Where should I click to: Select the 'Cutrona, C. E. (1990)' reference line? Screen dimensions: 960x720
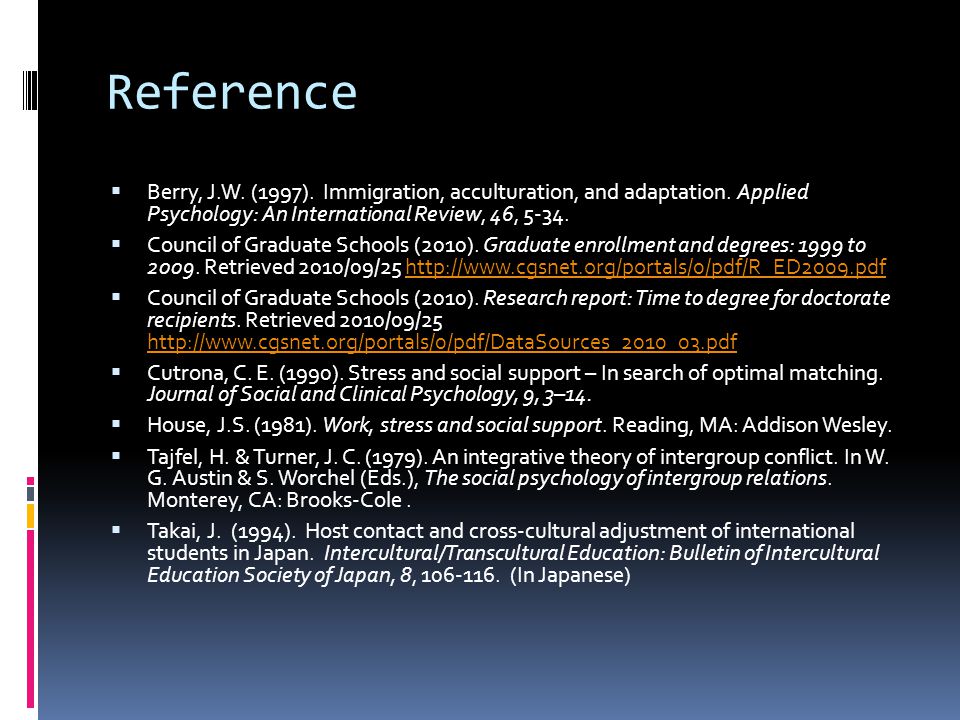click(x=515, y=373)
